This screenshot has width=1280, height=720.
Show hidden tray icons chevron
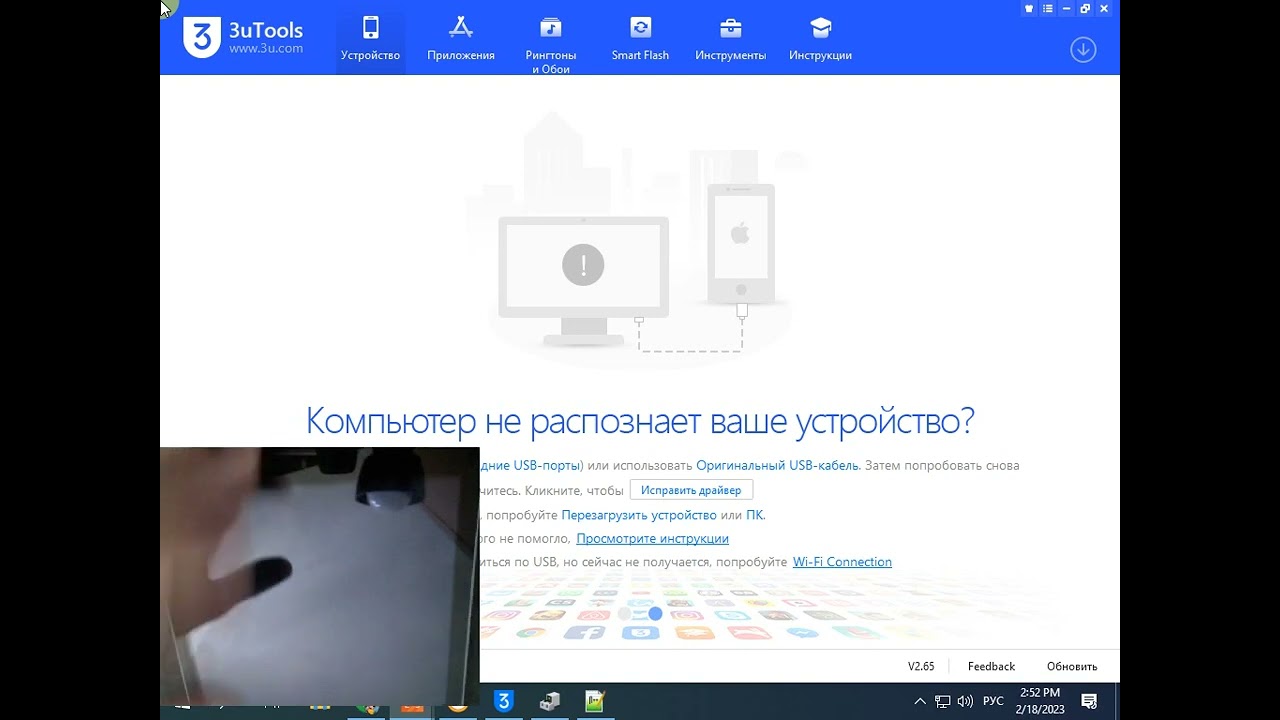920,701
